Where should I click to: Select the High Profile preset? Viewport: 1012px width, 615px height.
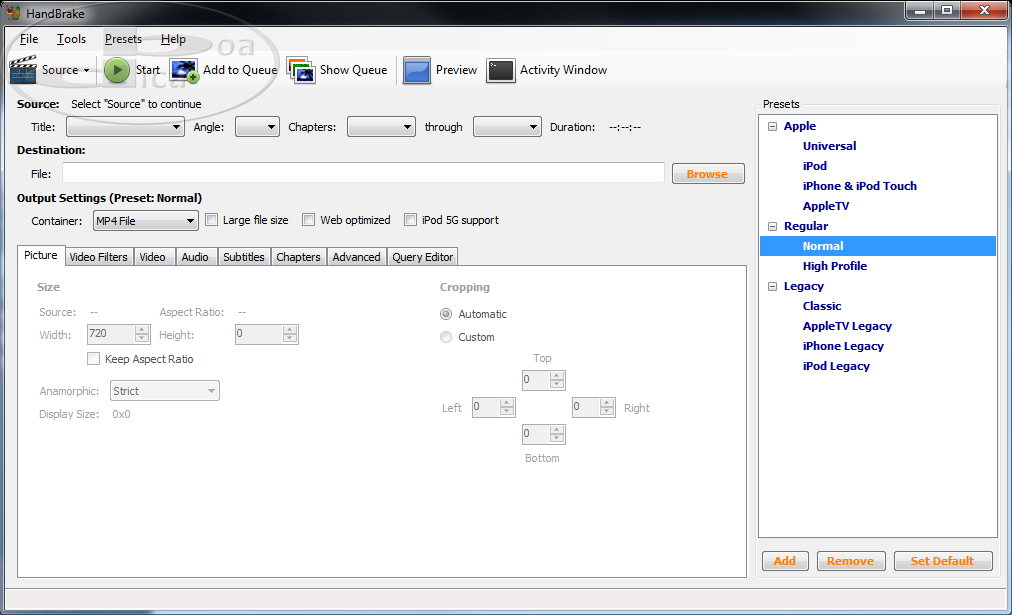834,266
